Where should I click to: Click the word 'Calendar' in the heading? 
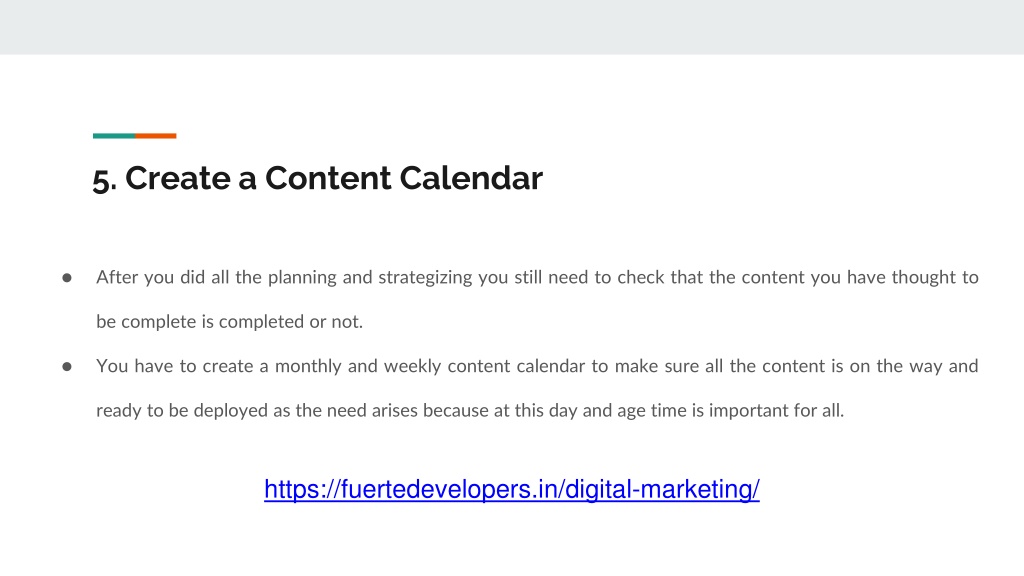tap(471, 178)
